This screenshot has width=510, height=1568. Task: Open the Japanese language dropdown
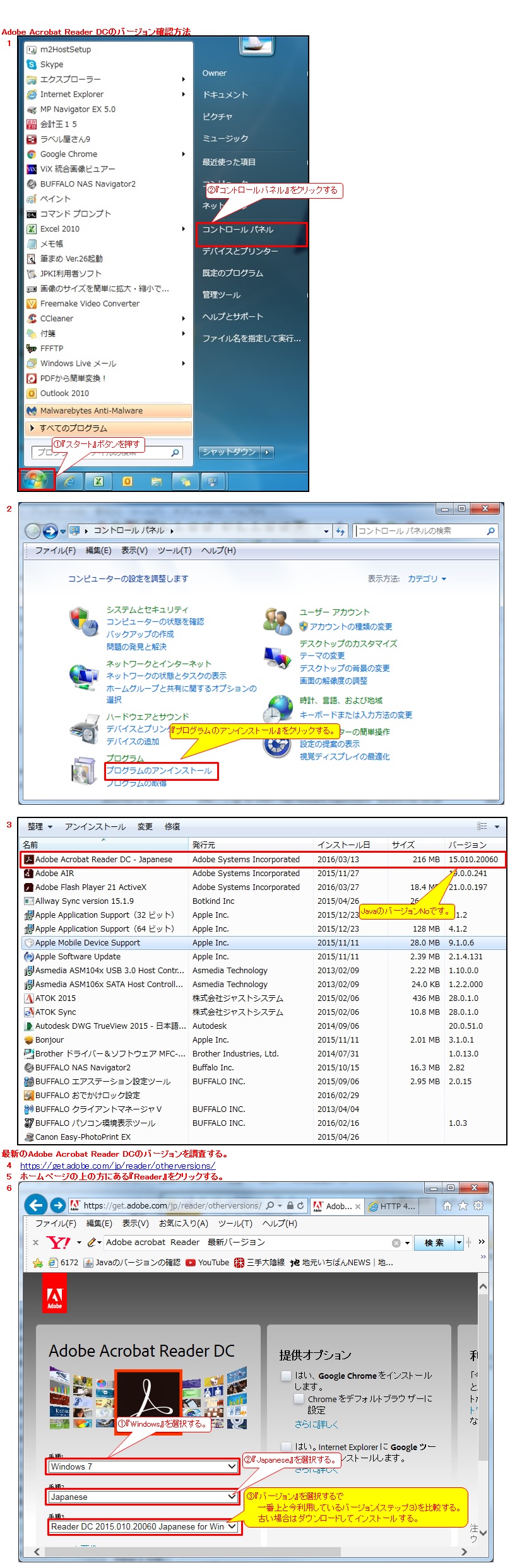143,1497
